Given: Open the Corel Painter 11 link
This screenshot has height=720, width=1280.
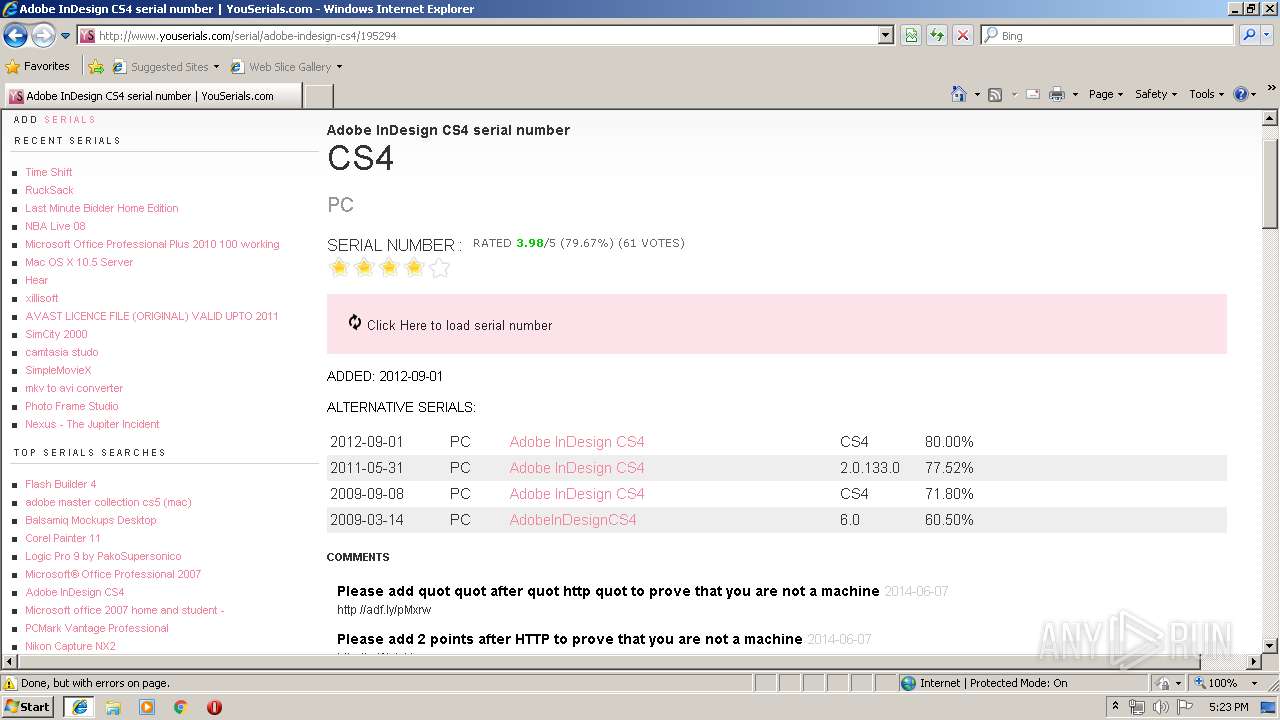Looking at the screenshot, I should 63,538.
